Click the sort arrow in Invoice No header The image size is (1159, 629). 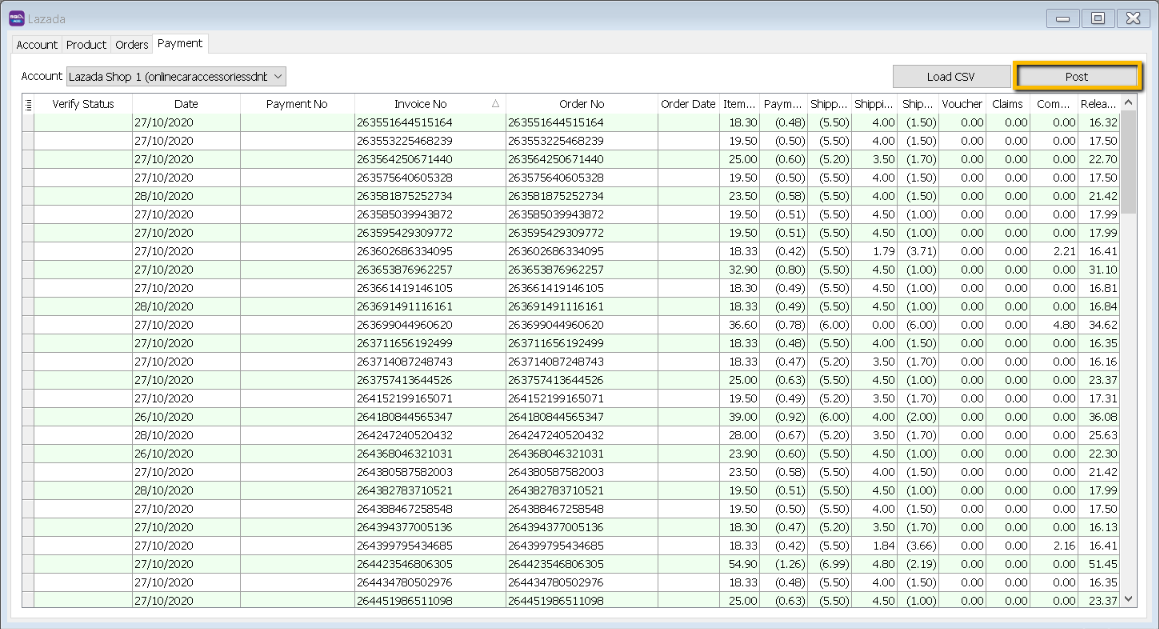pyautogui.click(x=496, y=104)
